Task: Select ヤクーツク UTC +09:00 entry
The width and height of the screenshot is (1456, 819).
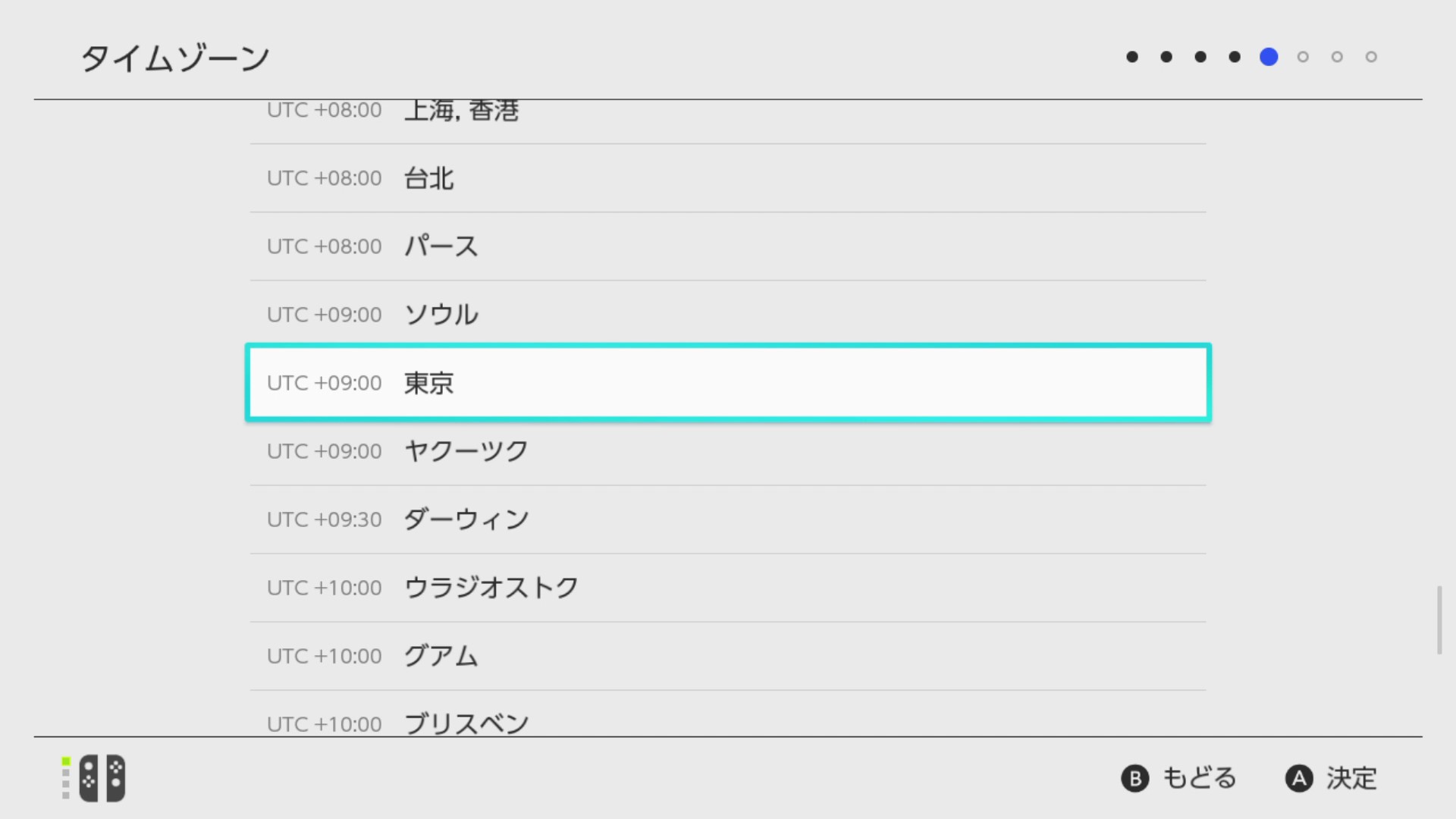Action: pos(728,451)
